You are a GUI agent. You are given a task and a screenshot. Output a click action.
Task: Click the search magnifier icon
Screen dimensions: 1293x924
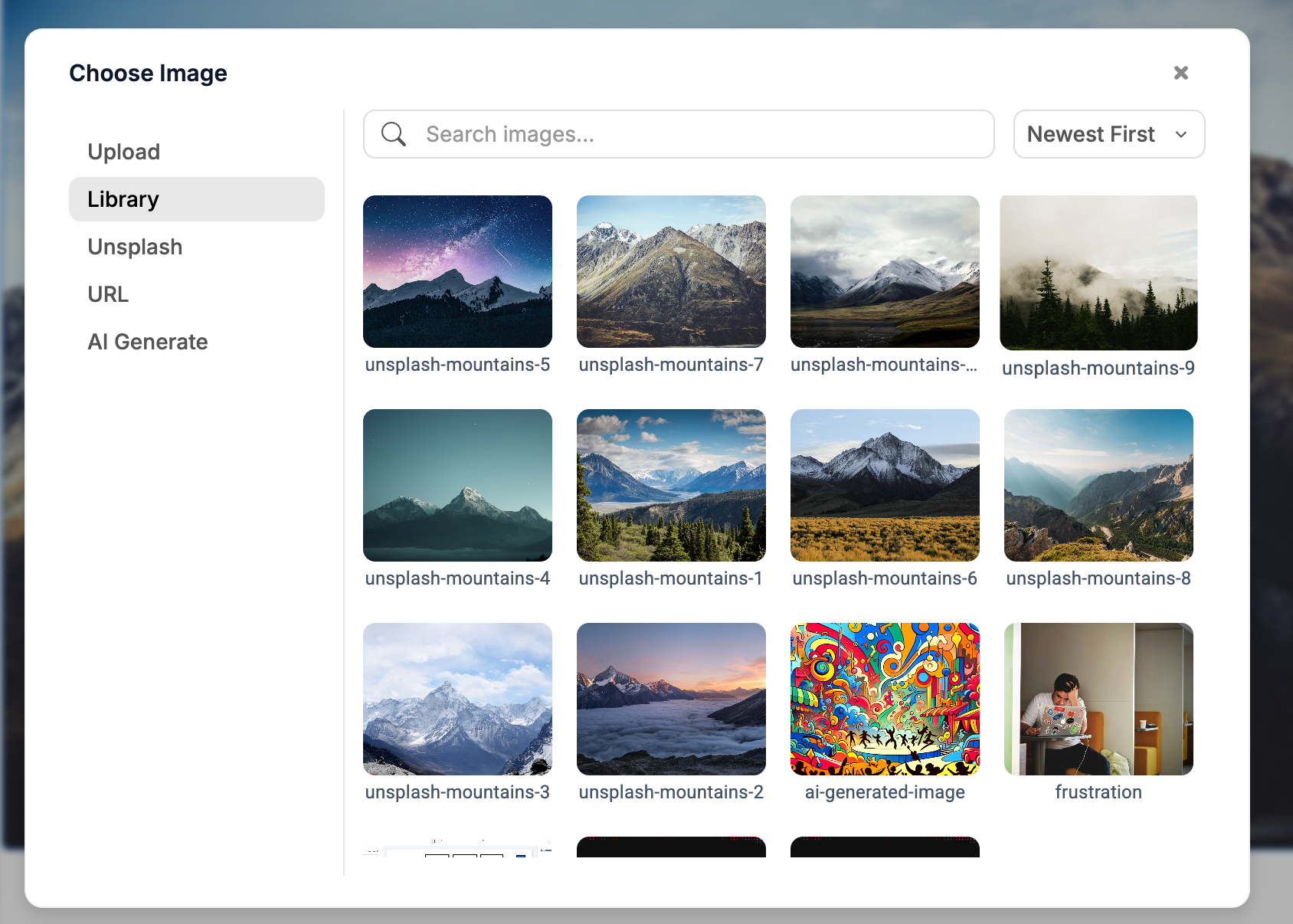point(394,134)
